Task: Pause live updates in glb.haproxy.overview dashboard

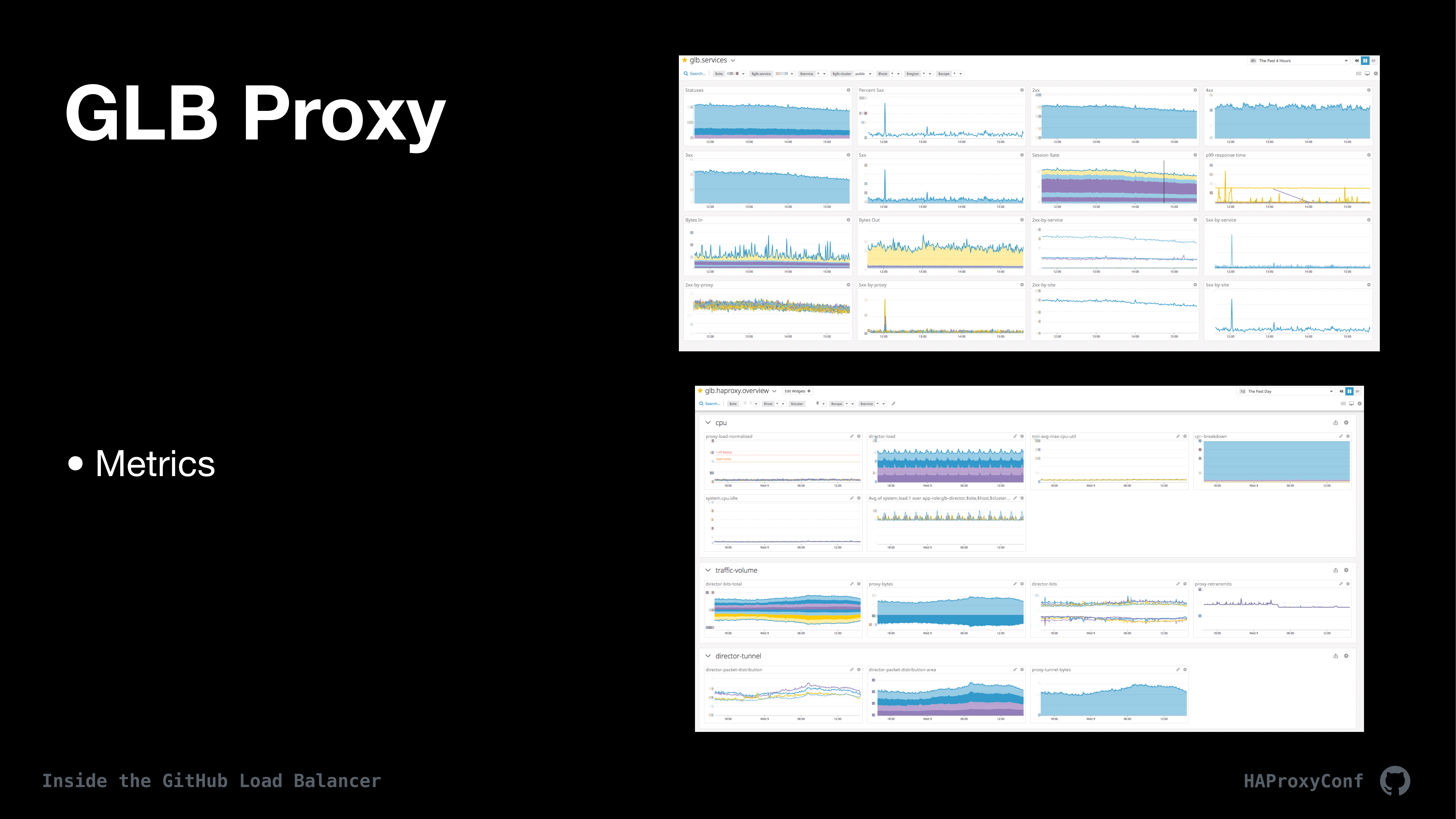Action: (x=1349, y=391)
